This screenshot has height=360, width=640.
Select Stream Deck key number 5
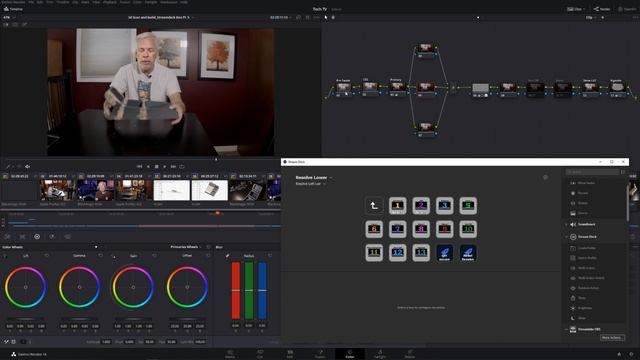468,206
